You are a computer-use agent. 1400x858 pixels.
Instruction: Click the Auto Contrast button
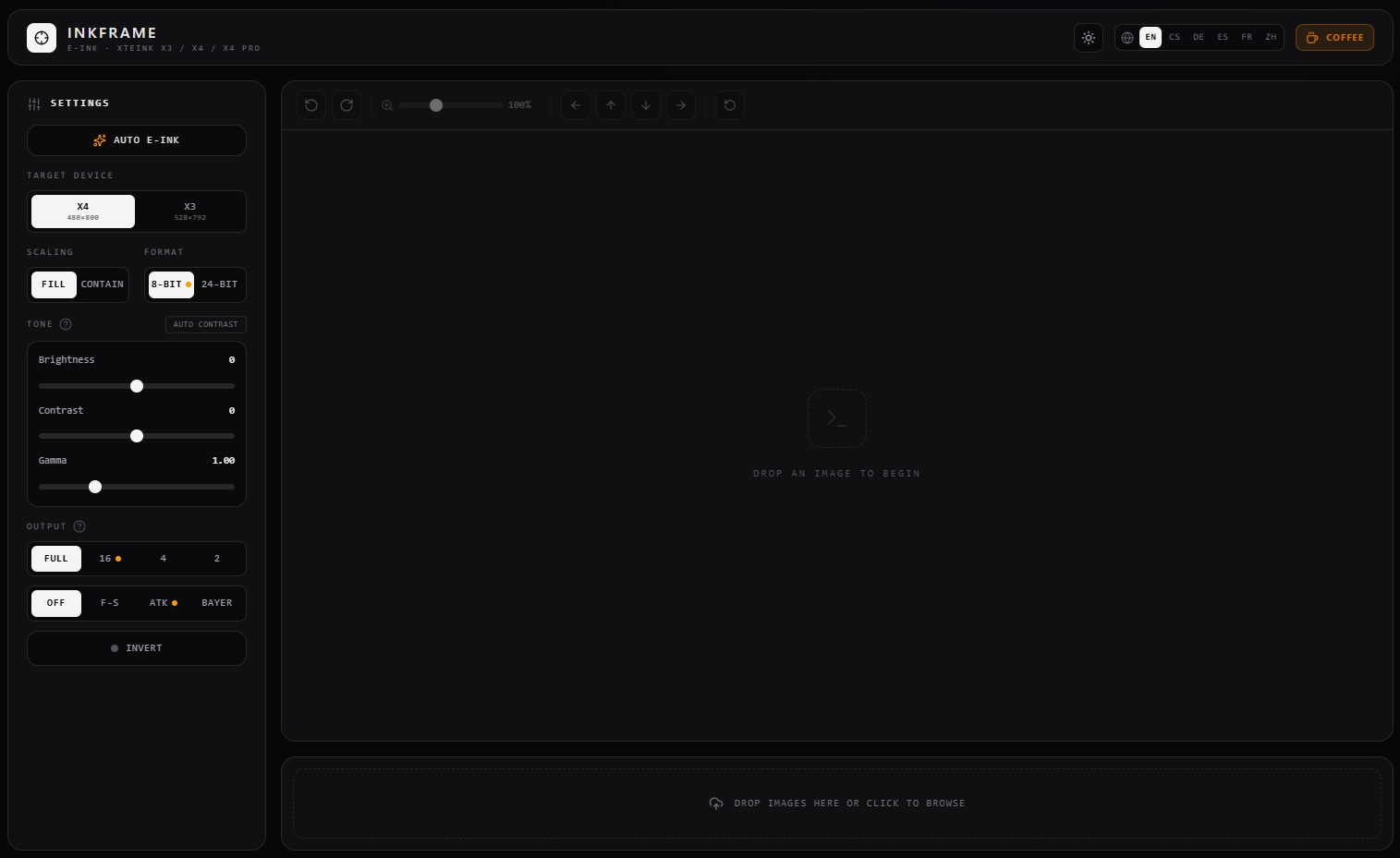tap(206, 324)
